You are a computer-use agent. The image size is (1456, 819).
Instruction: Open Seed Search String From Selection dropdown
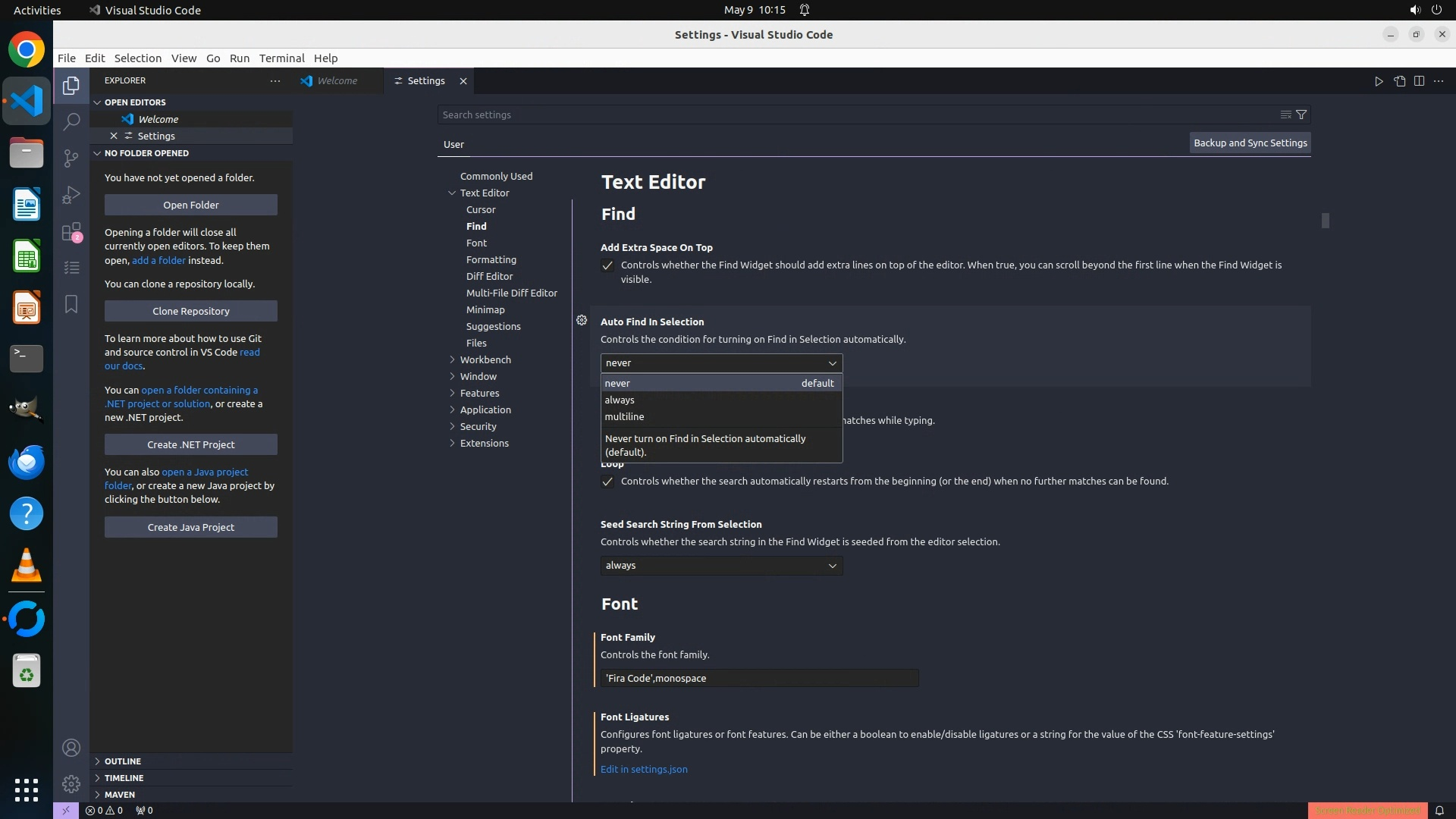(x=721, y=566)
